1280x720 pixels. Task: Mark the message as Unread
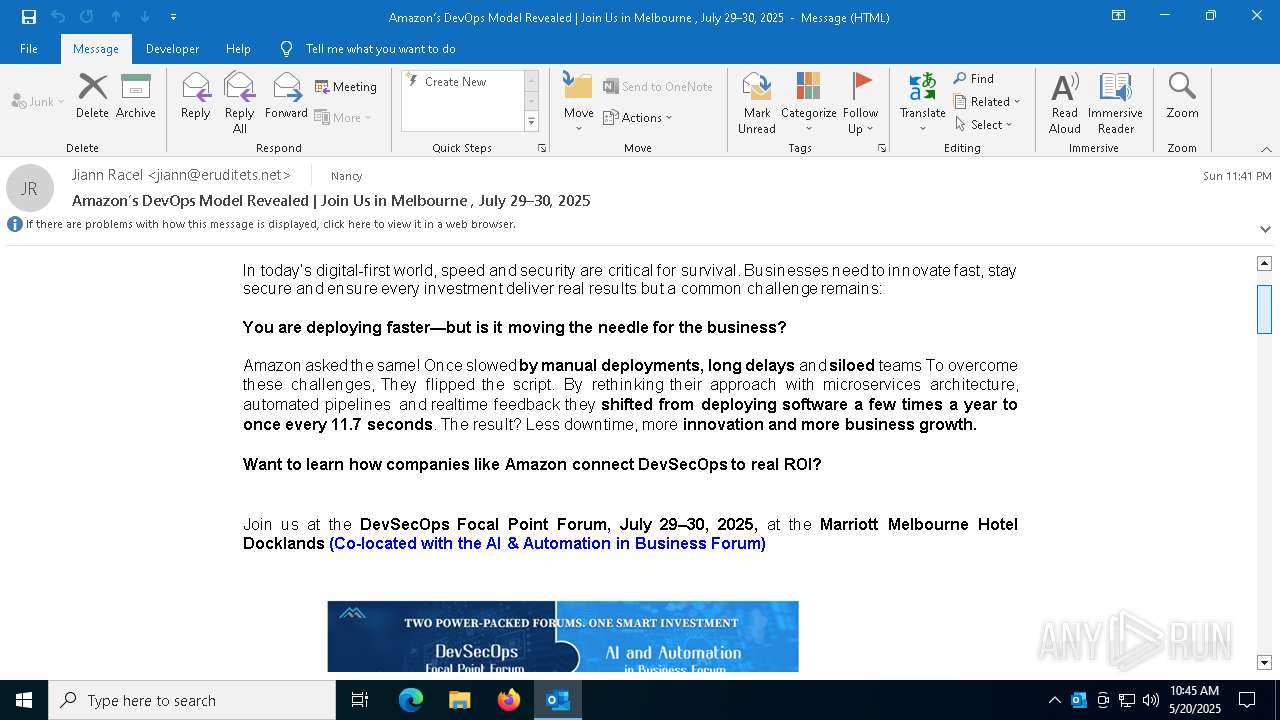757,102
